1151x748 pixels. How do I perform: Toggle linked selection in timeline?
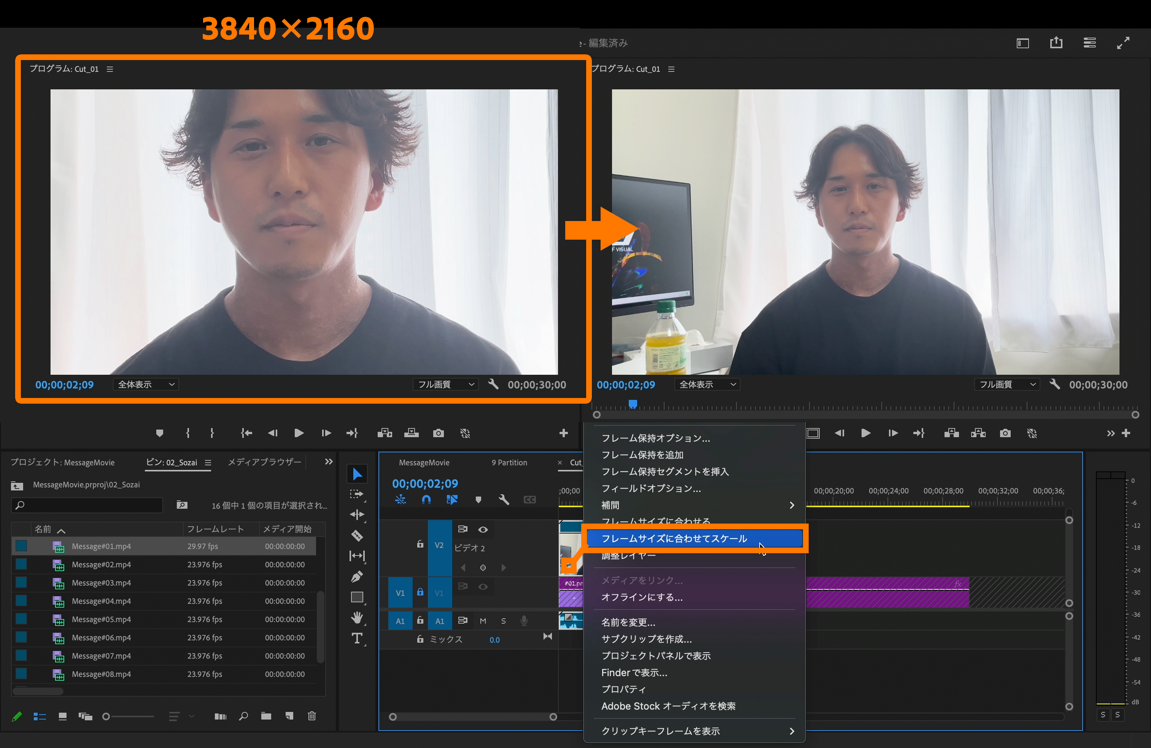tap(452, 500)
